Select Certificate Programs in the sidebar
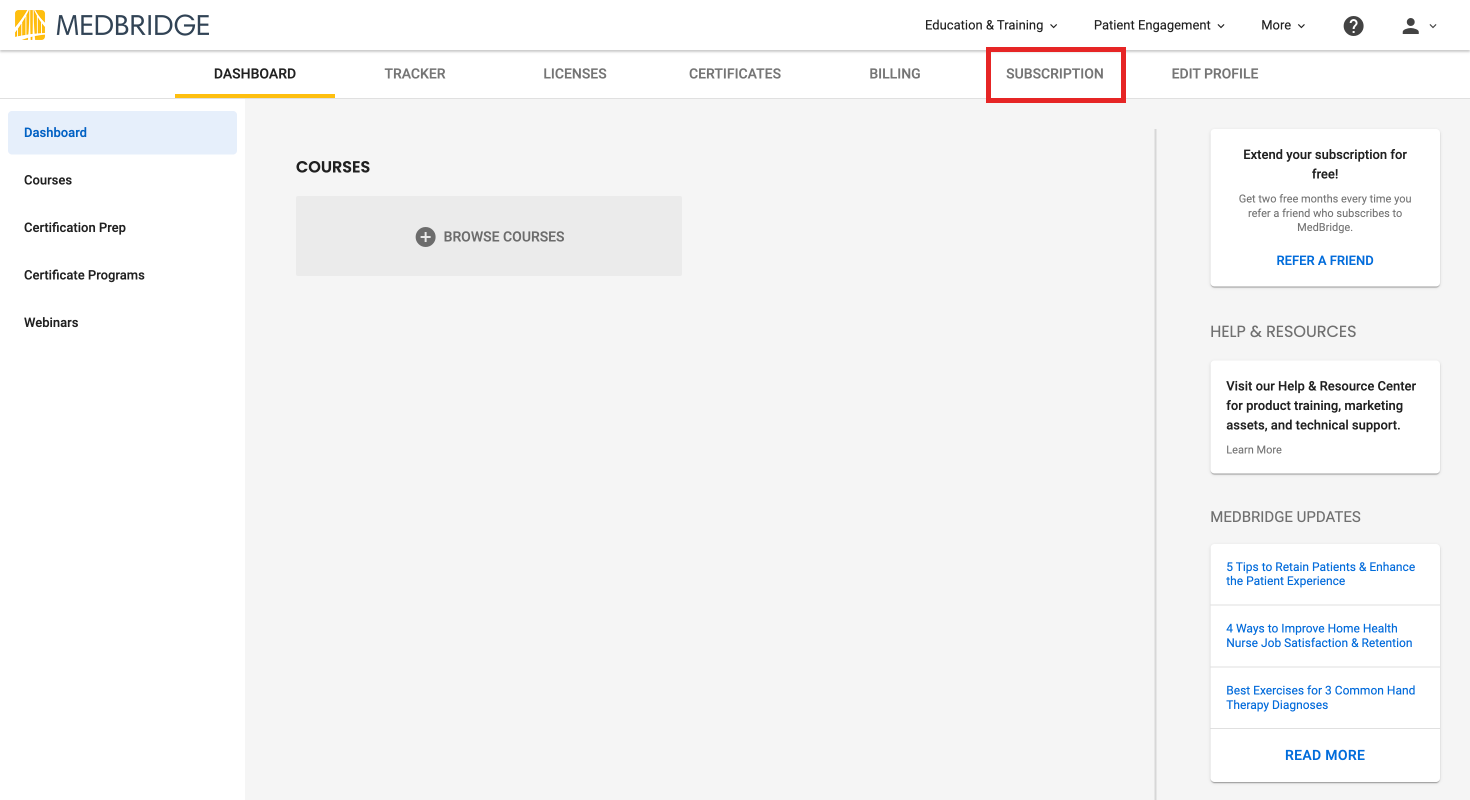This screenshot has width=1470, height=800. pos(122,275)
